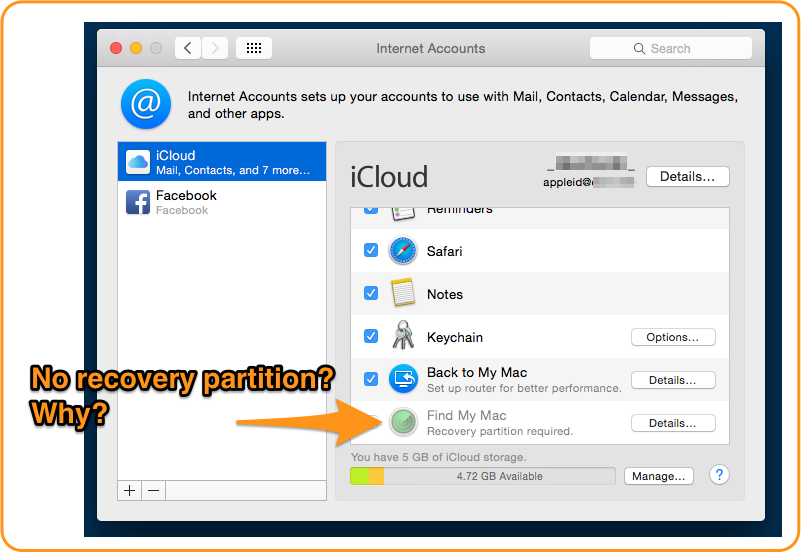Click the iCloud cloud icon in the sidebar
The width and height of the screenshot is (801, 552).
[138, 162]
